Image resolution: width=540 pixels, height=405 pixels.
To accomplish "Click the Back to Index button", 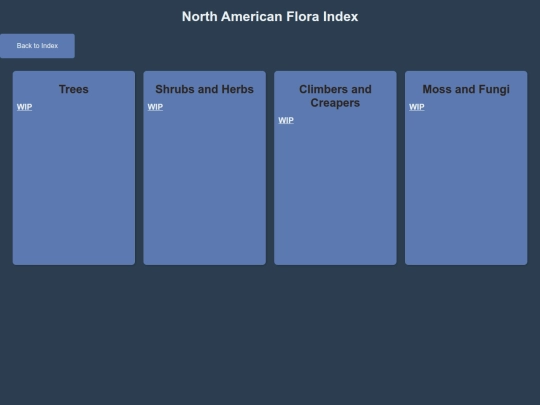I will click(37, 46).
